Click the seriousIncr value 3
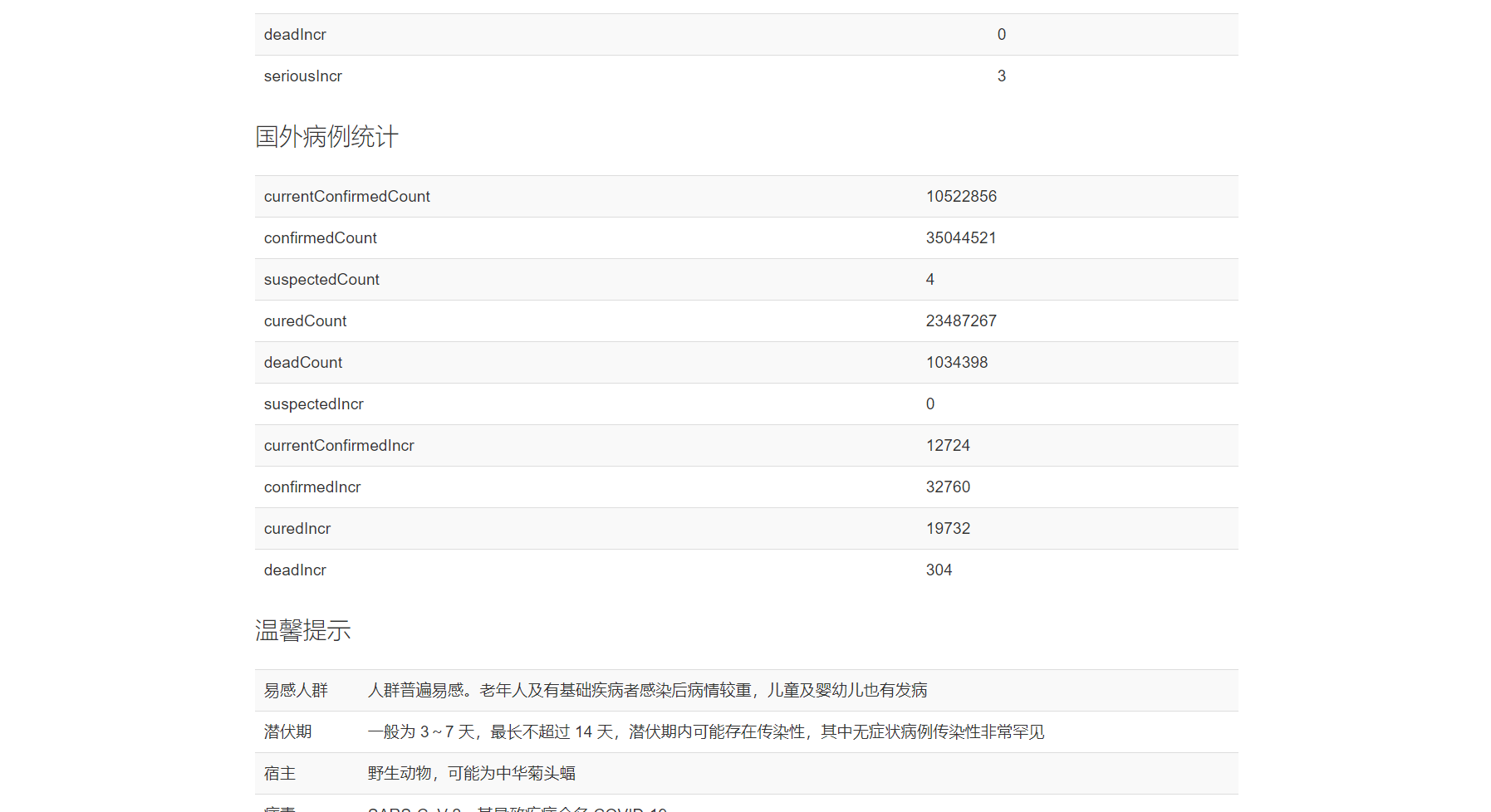Image resolution: width=1491 pixels, height=812 pixels. 1002,76
